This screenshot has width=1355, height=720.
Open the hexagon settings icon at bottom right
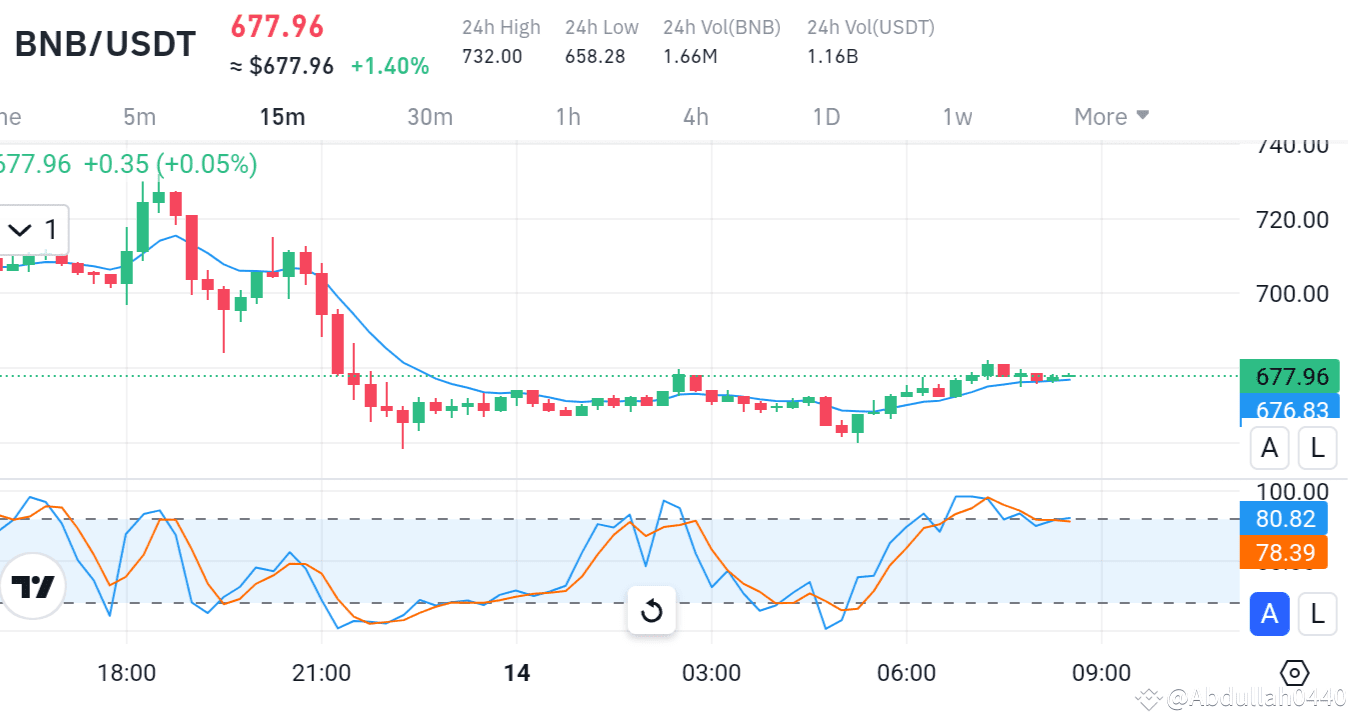[x=1296, y=675]
